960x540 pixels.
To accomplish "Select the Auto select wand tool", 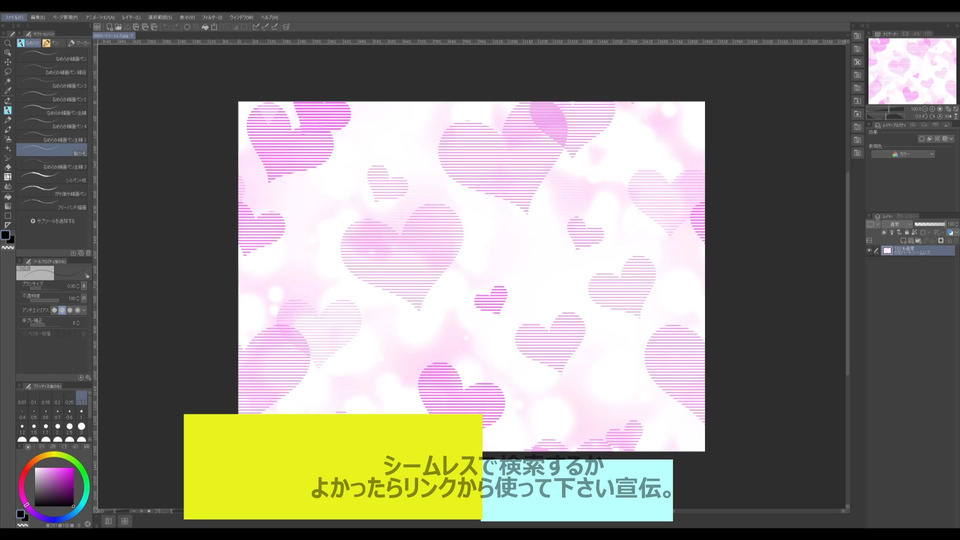I will click(x=7, y=81).
